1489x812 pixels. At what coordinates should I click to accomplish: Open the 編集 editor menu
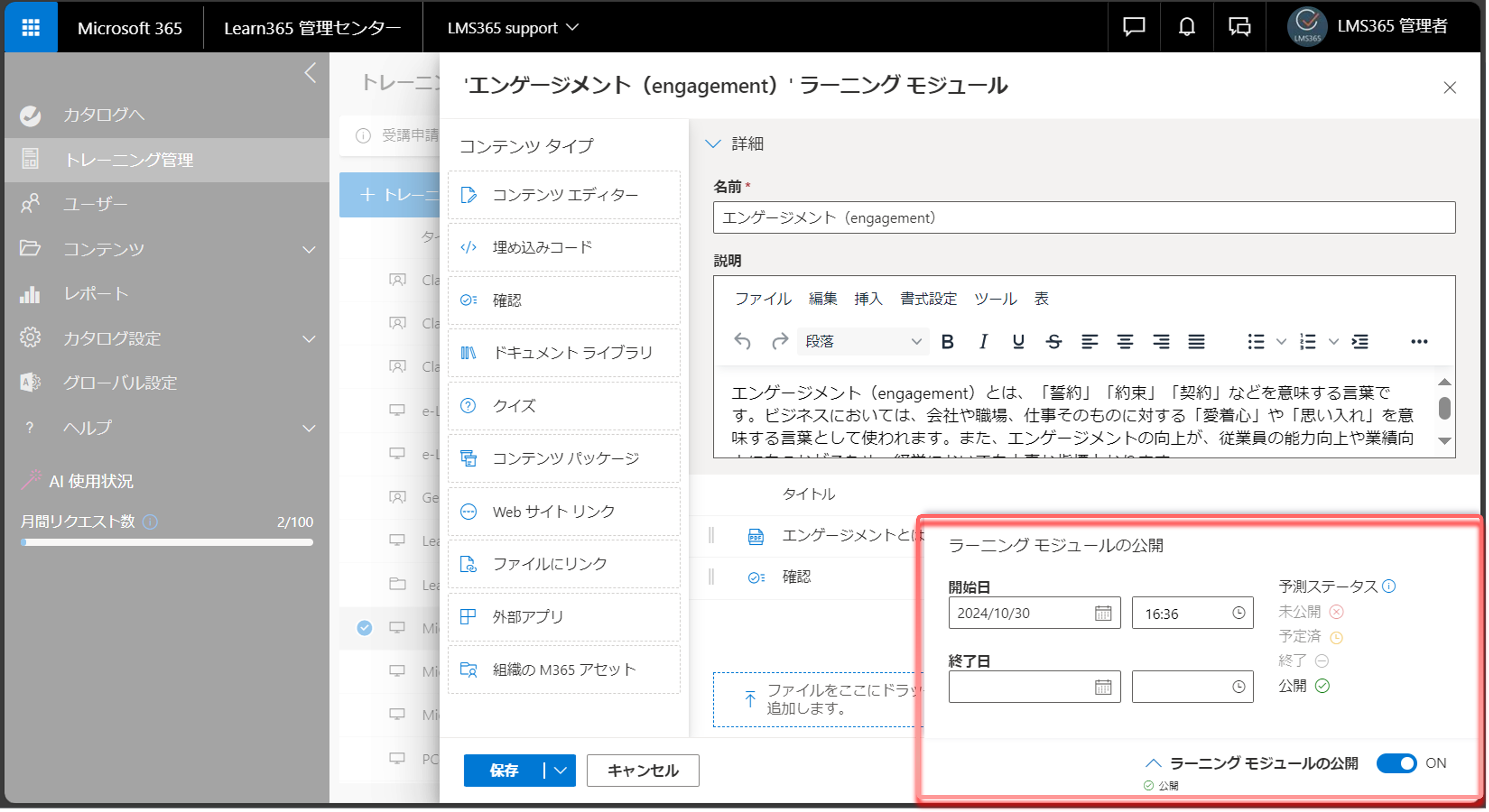click(x=823, y=299)
